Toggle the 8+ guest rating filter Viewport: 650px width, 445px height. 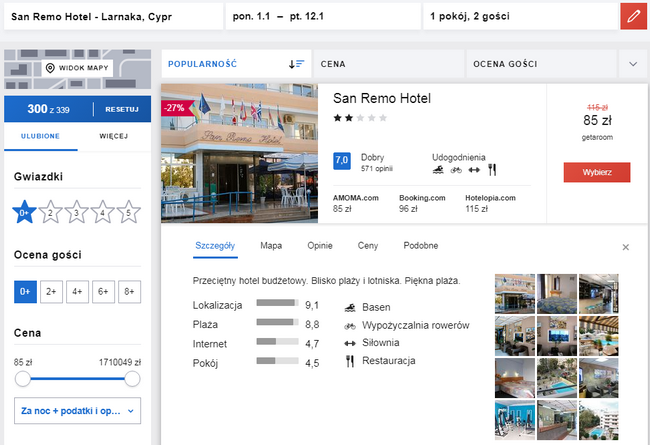click(x=129, y=292)
